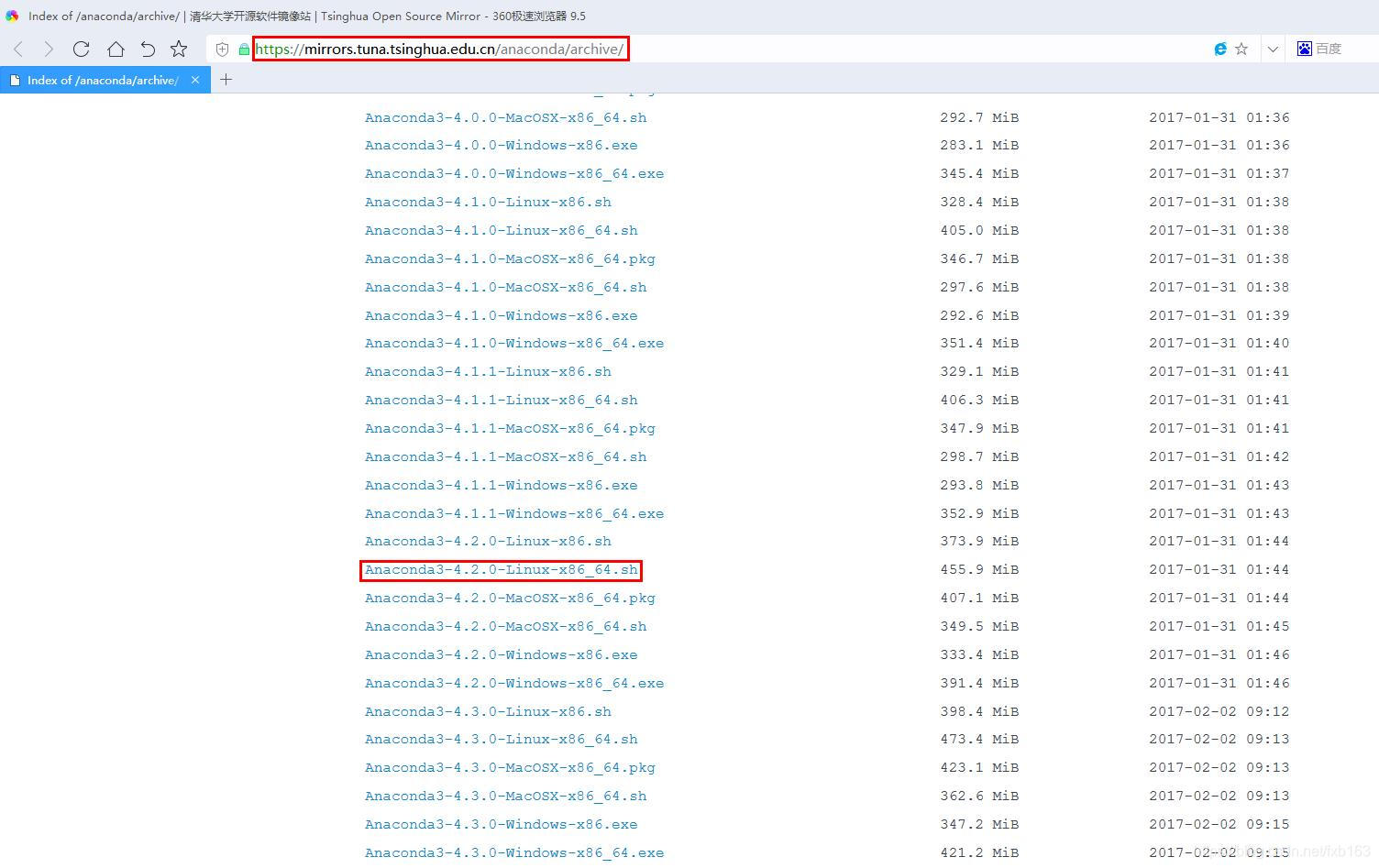Viewport: 1379px width, 868px height.
Task: Open Anaconda3-4.3.0-Linux-x86.sh link
Action: click(x=488, y=712)
